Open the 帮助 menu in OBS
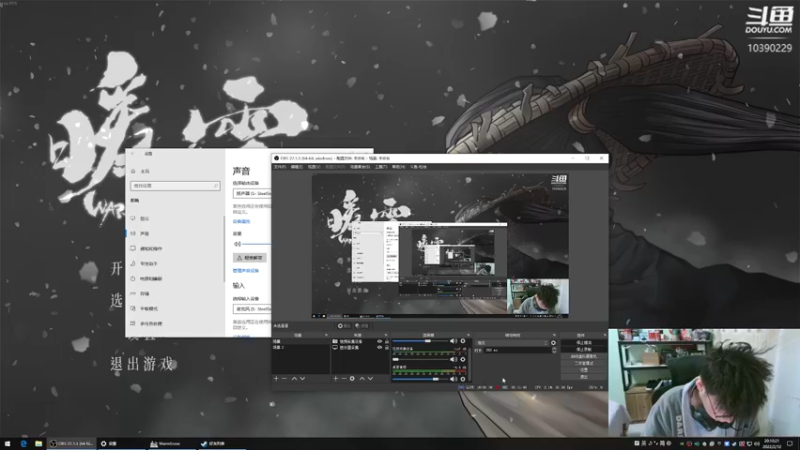This screenshot has width=800, height=450. [398, 167]
